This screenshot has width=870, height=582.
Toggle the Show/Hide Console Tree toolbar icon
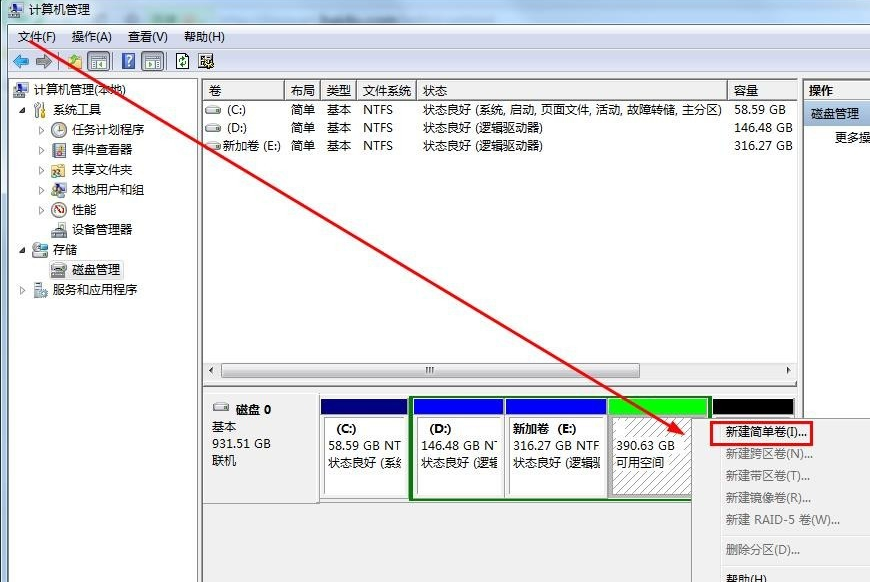click(99, 60)
